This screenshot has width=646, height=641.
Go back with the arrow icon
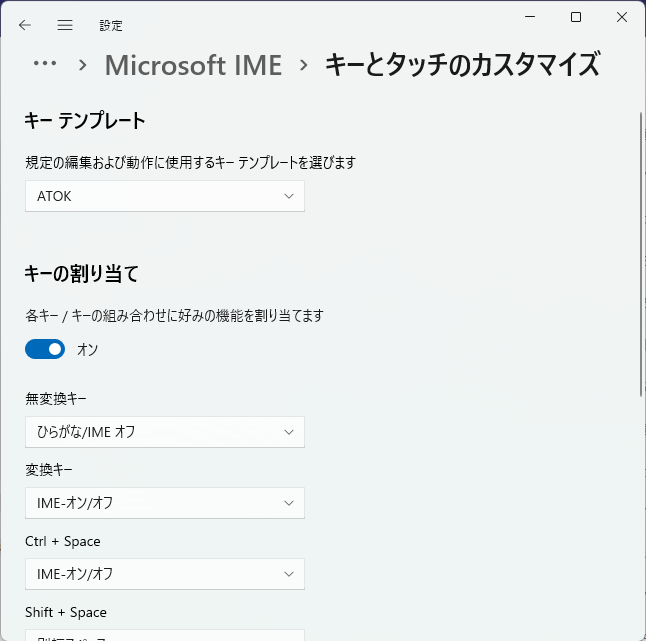point(25,25)
